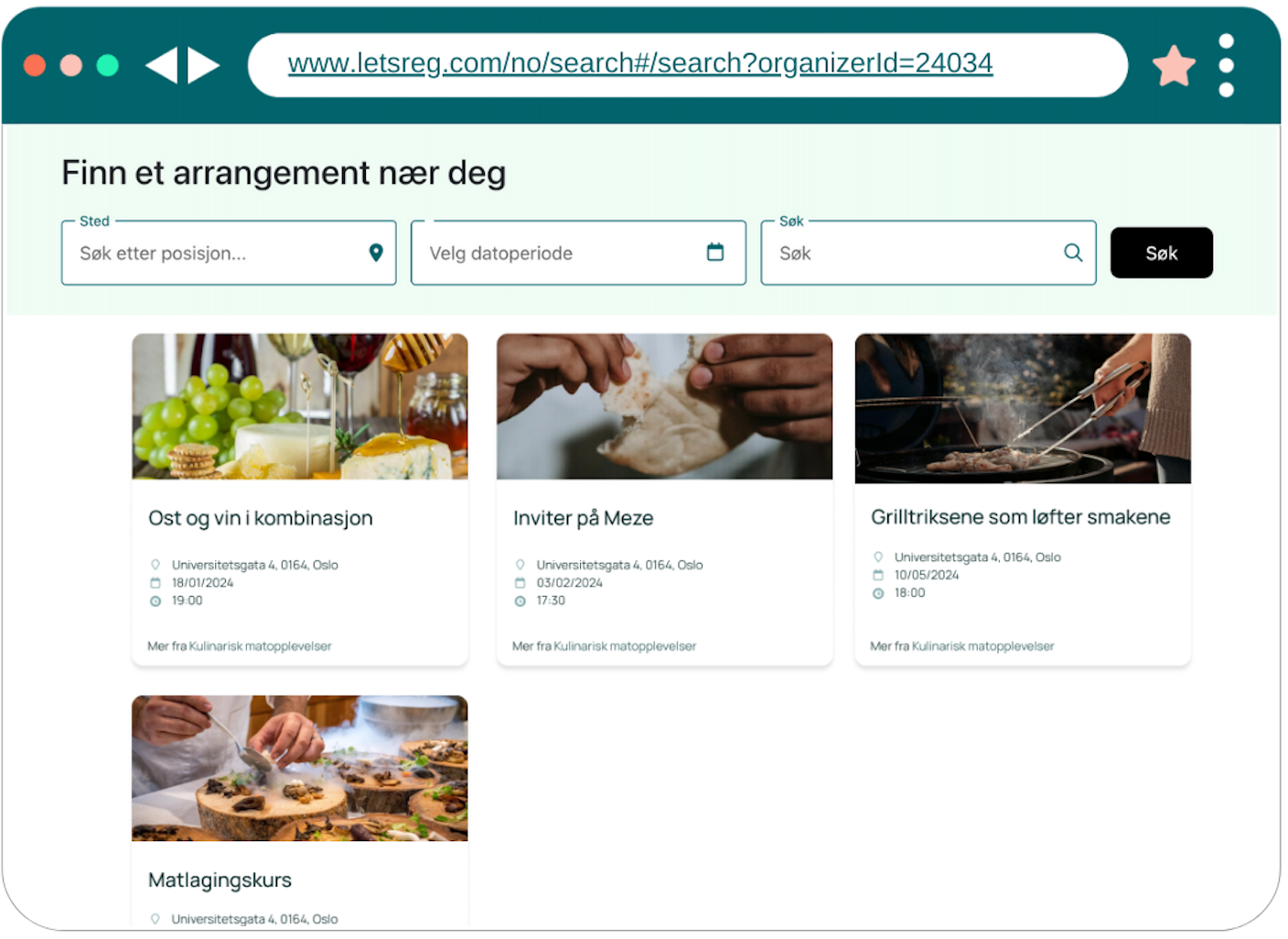Viewport: 1288px width, 939px height.
Task: Focus the Søk text input
Action: 928,253
